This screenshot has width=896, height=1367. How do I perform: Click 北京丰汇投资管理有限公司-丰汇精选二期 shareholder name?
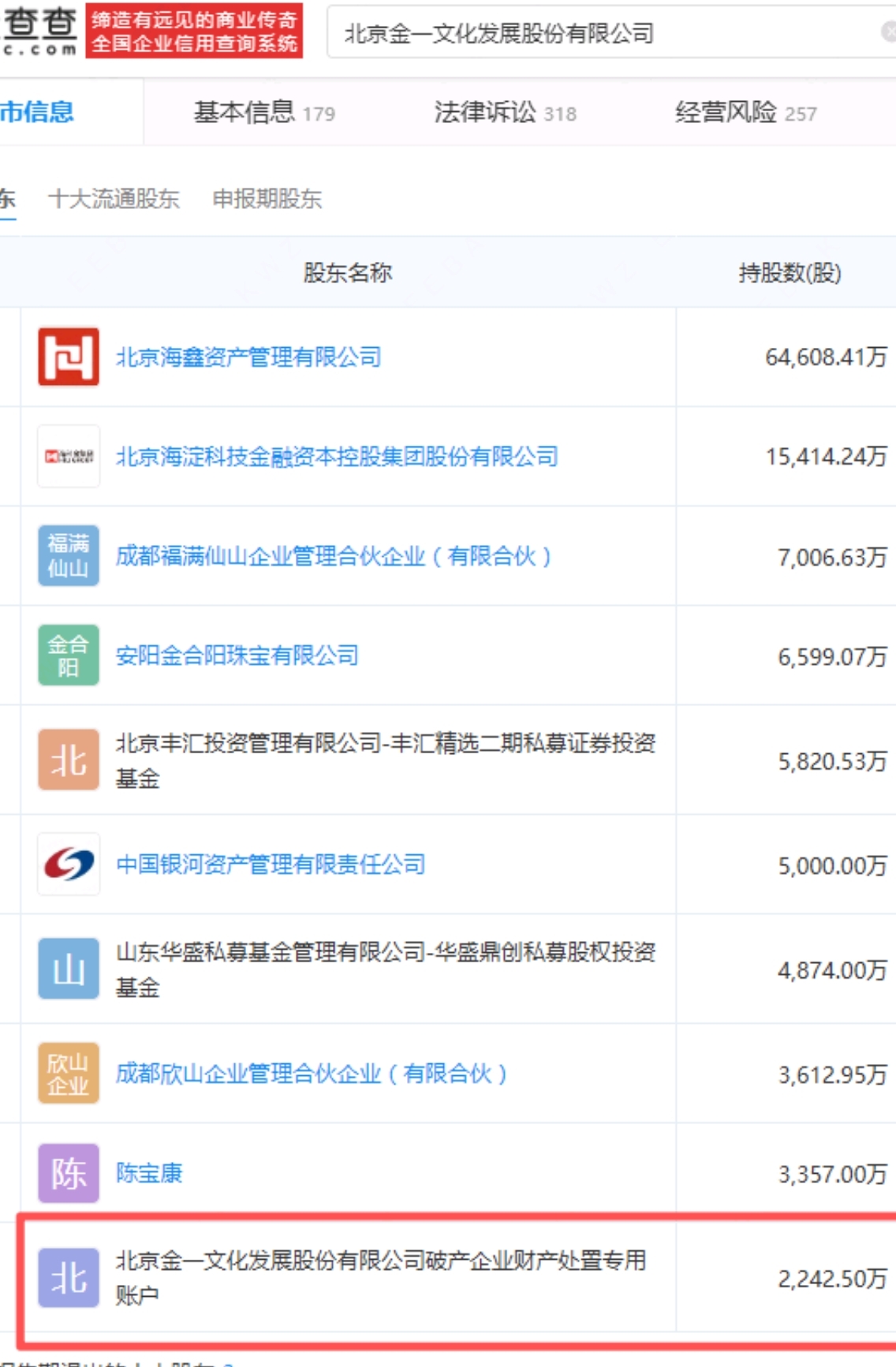pyautogui.click(x=386, y=760)
